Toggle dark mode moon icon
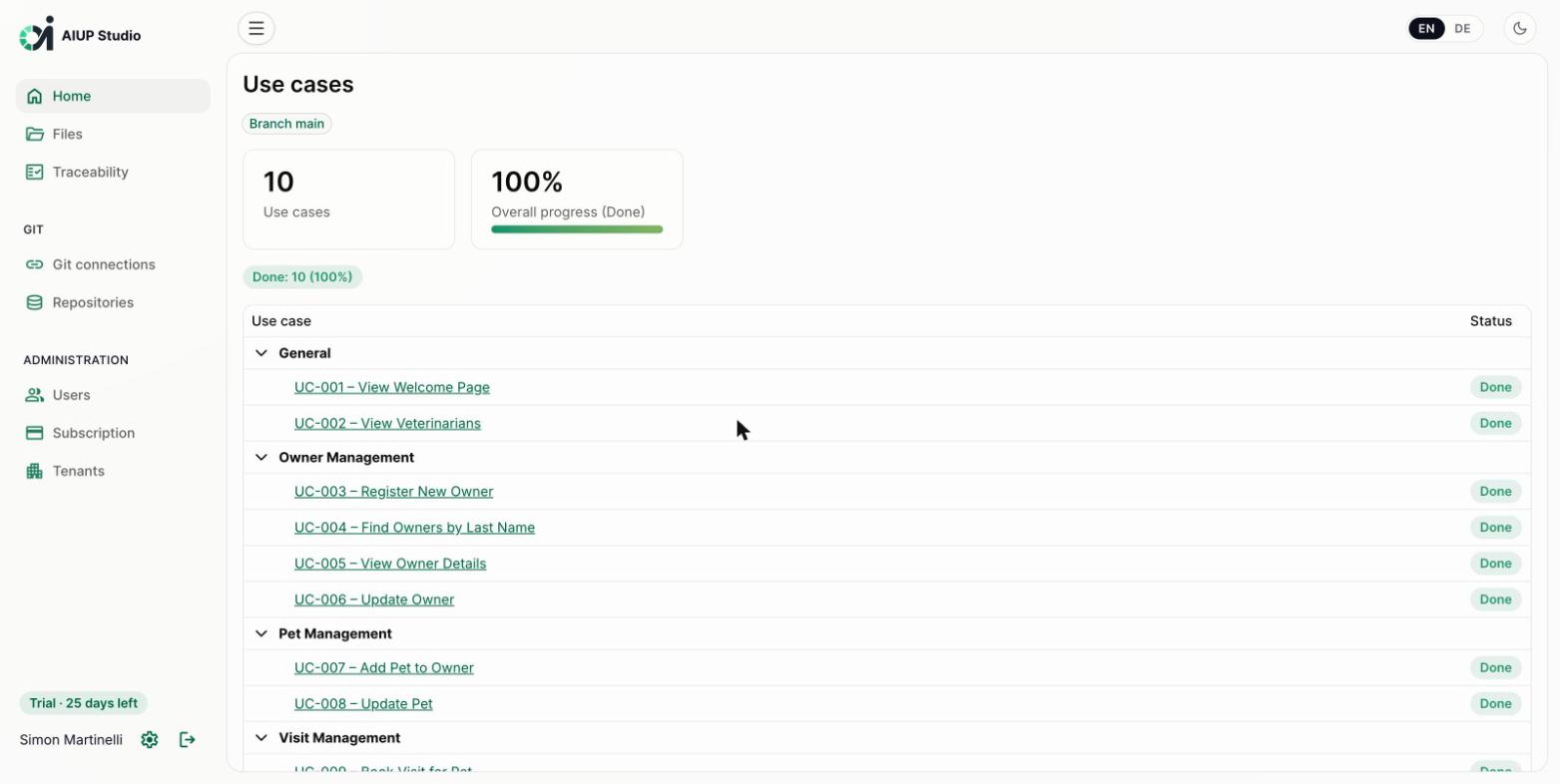This screenshot has width=1560, height=784. coord(1520,28)
